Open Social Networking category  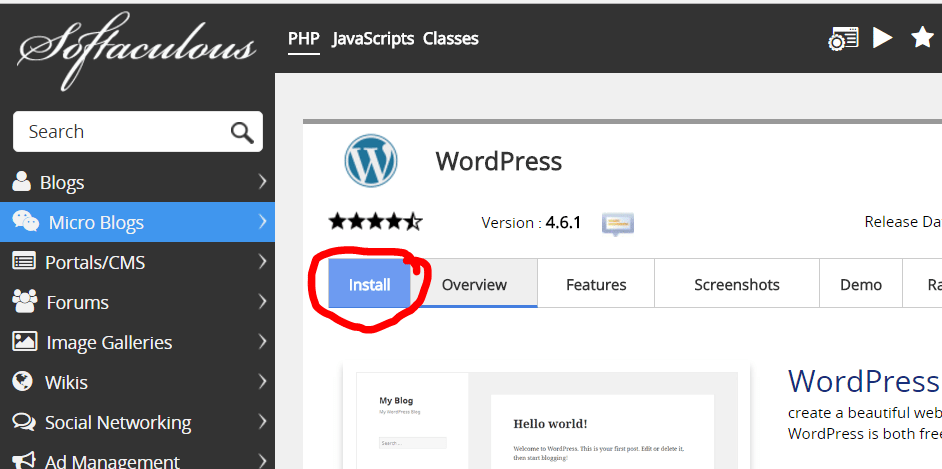(x=118, y=423)
